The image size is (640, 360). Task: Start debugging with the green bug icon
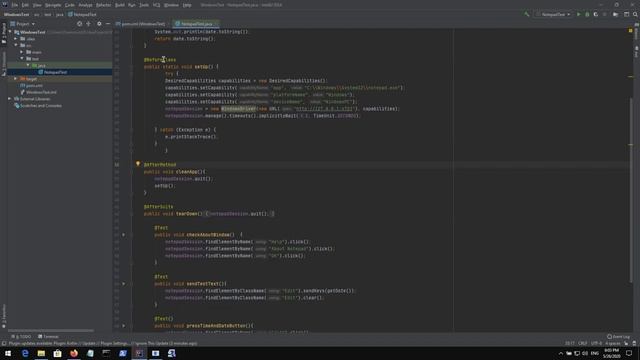[587, 14]
